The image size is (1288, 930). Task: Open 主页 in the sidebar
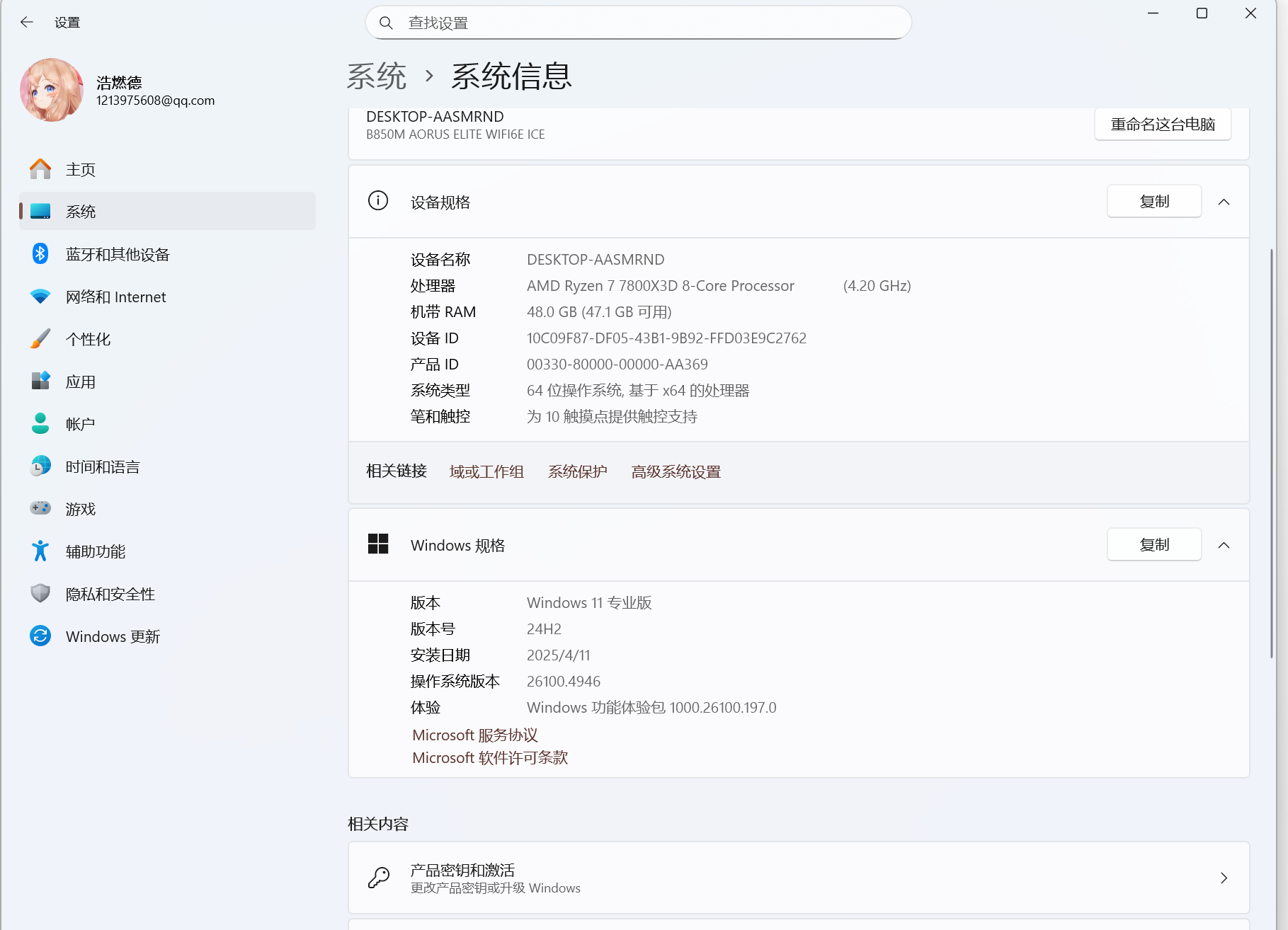click(x=168, y=169)
